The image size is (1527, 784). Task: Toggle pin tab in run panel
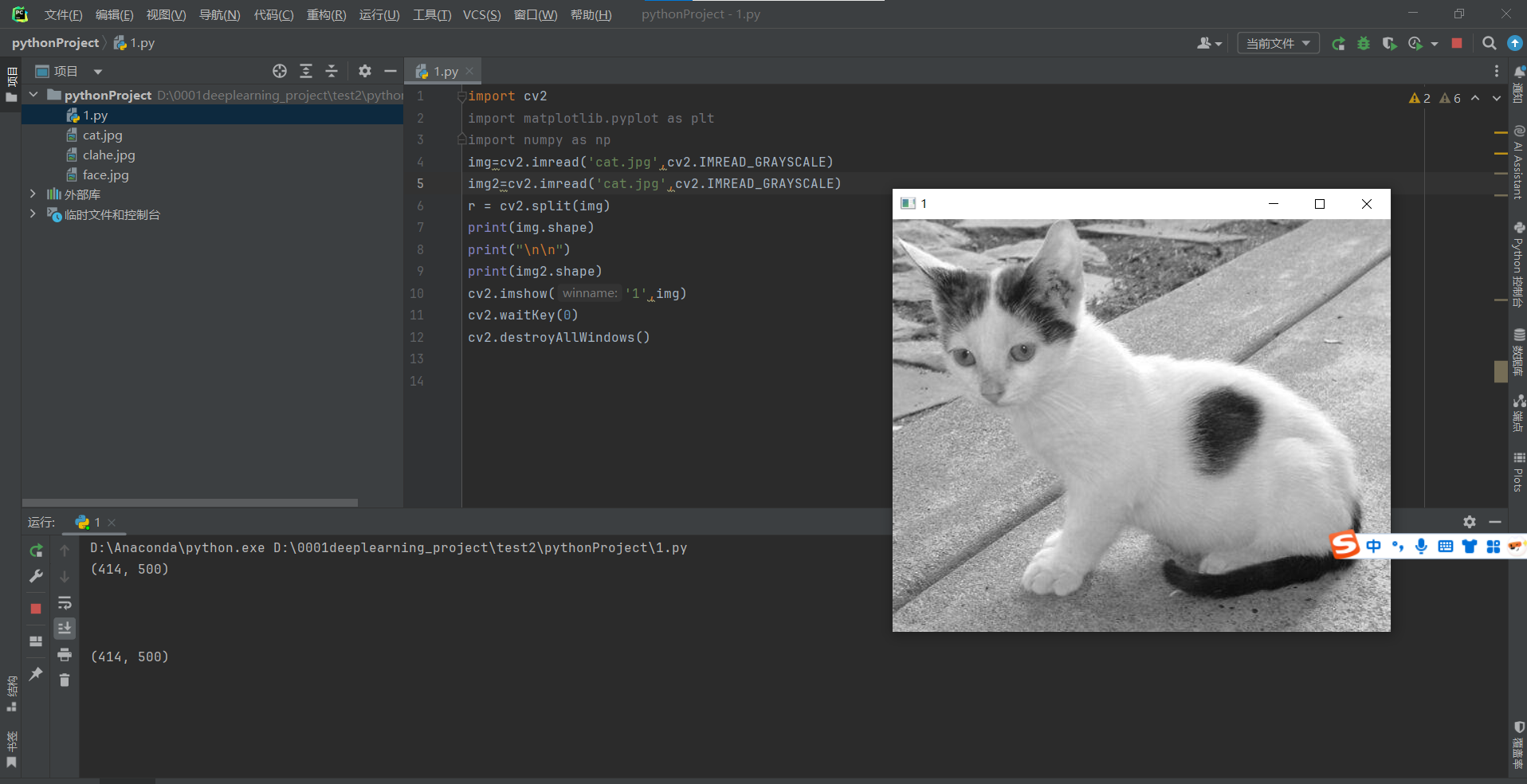click(x=36, y=674)
